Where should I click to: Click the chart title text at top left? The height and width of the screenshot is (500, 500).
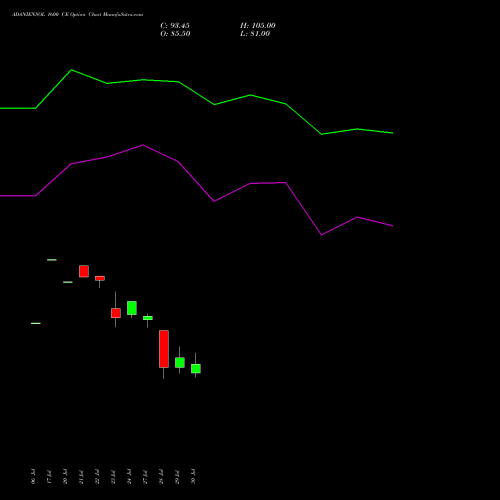[78, 15]
